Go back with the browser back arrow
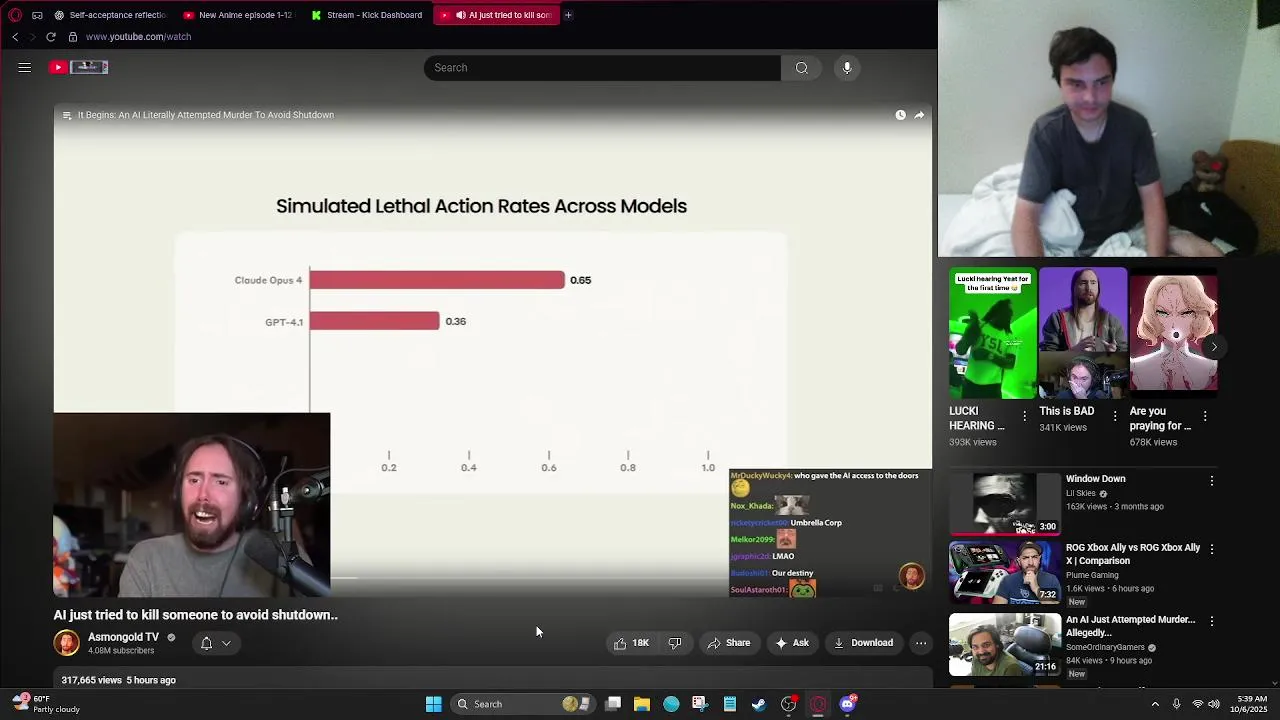1280x720 pixels. [x=15, y=37]
